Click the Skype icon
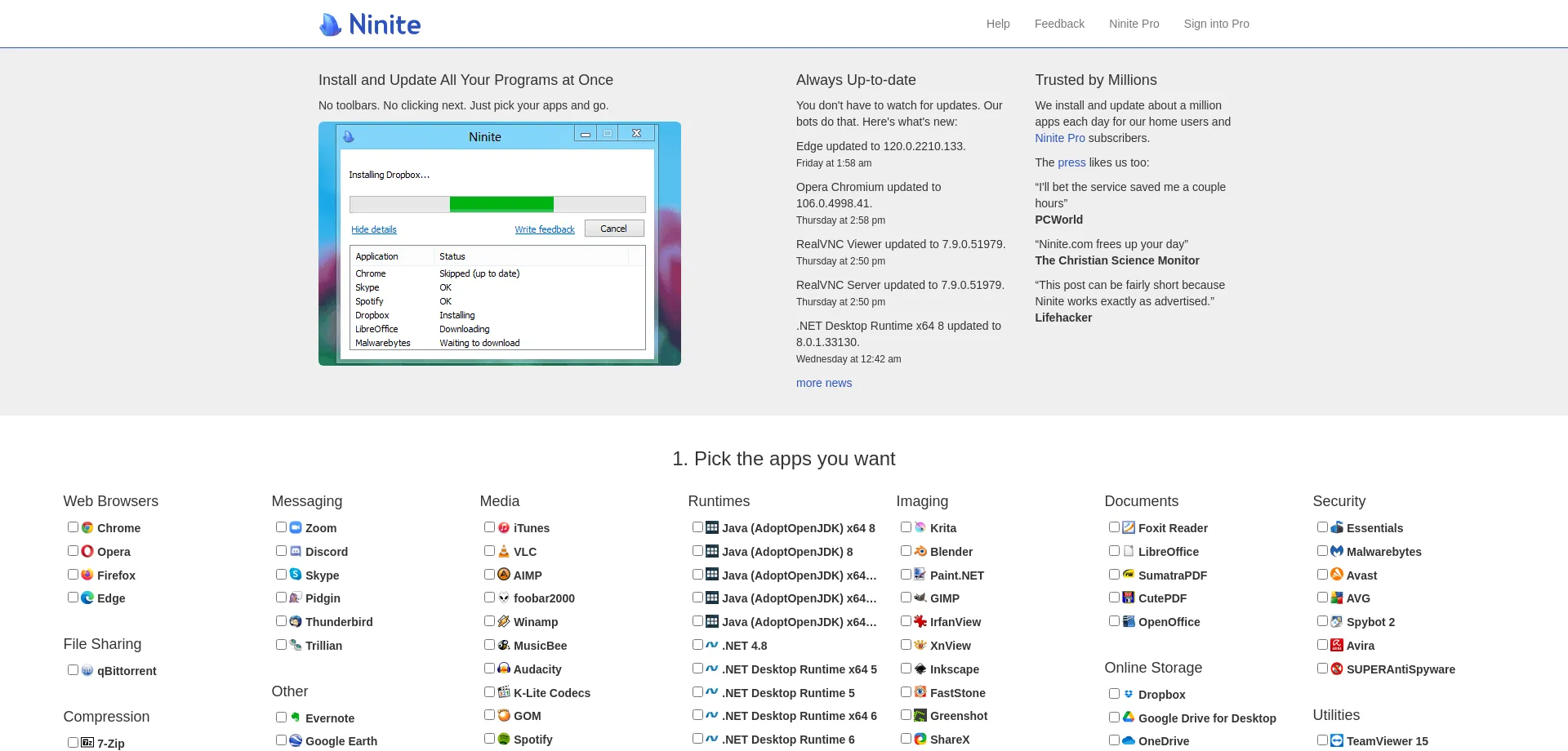The width and height of the screenshot is (1568, 751). (296, 575)
